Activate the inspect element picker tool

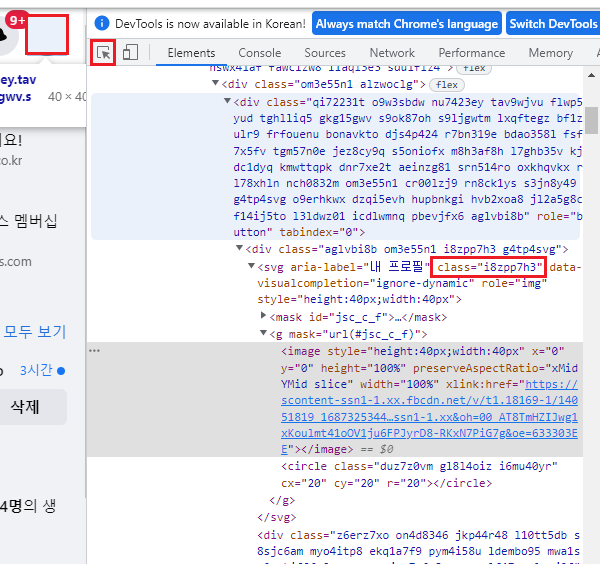pyautogui.click(x=103, y=53)
